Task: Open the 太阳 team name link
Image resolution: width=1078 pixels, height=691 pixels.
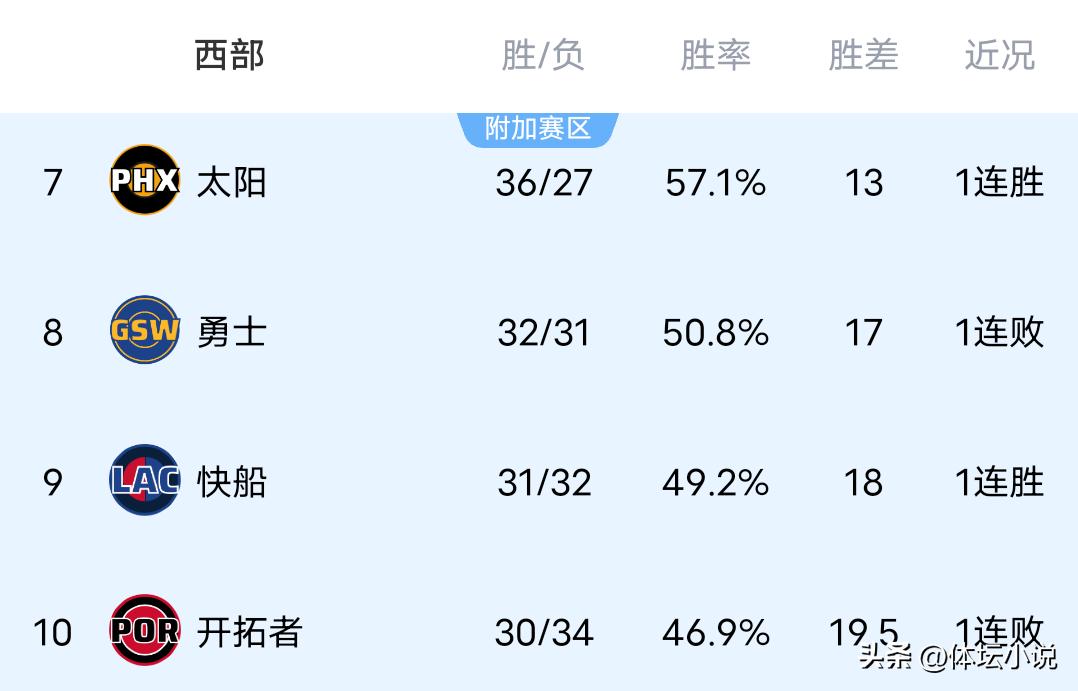Action: click(x=231, y=183)
